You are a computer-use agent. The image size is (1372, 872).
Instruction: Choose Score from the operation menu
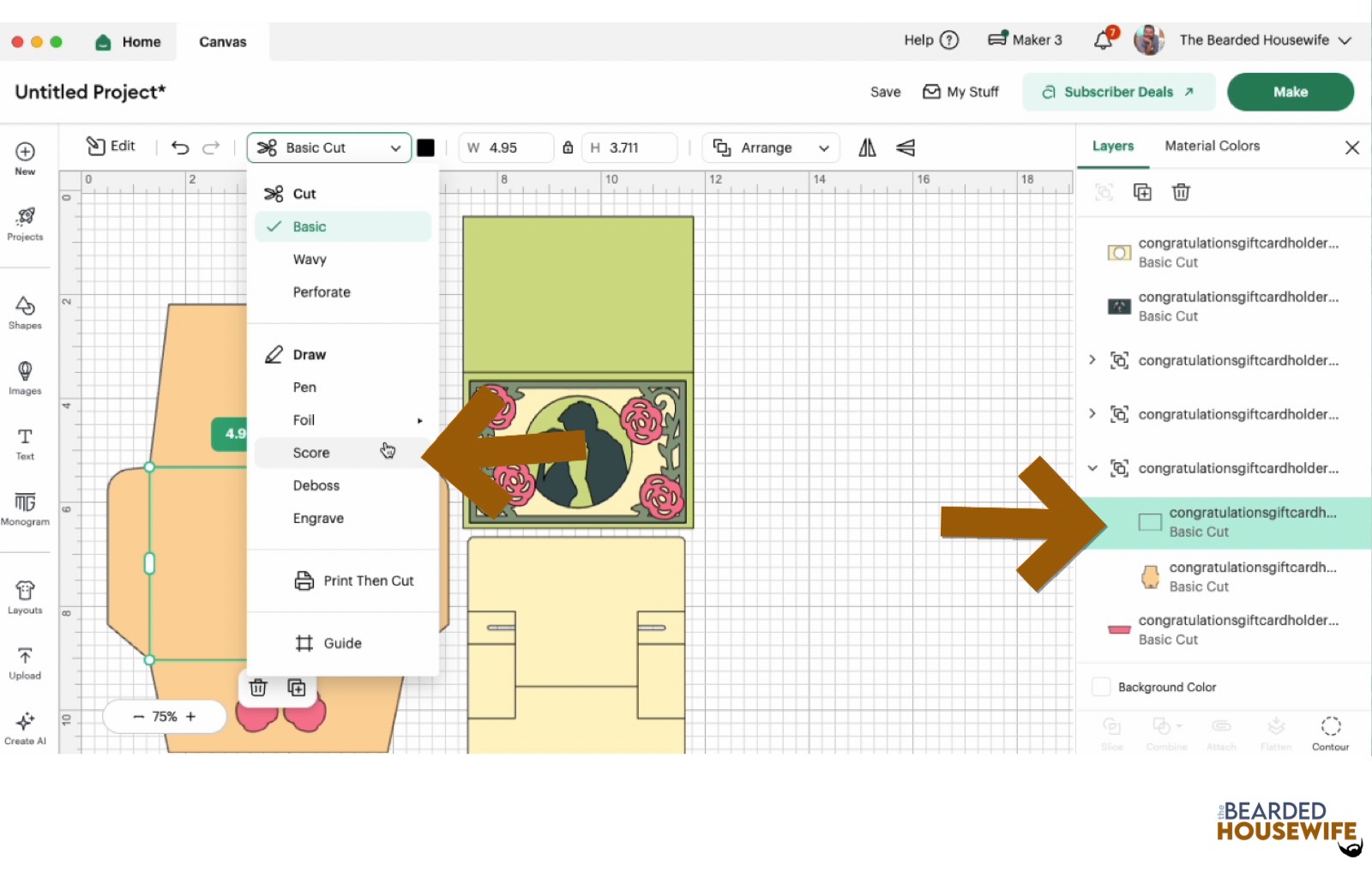point(311,453)
